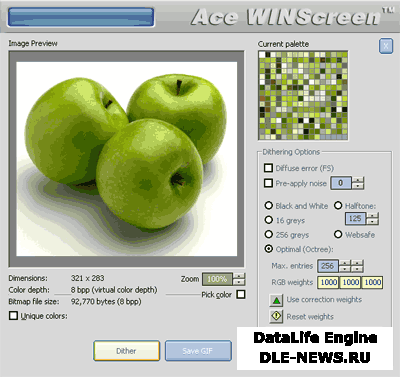Choose the 16 greys radio option
Viewport: 400px width, 377px height.
point(269,220)
